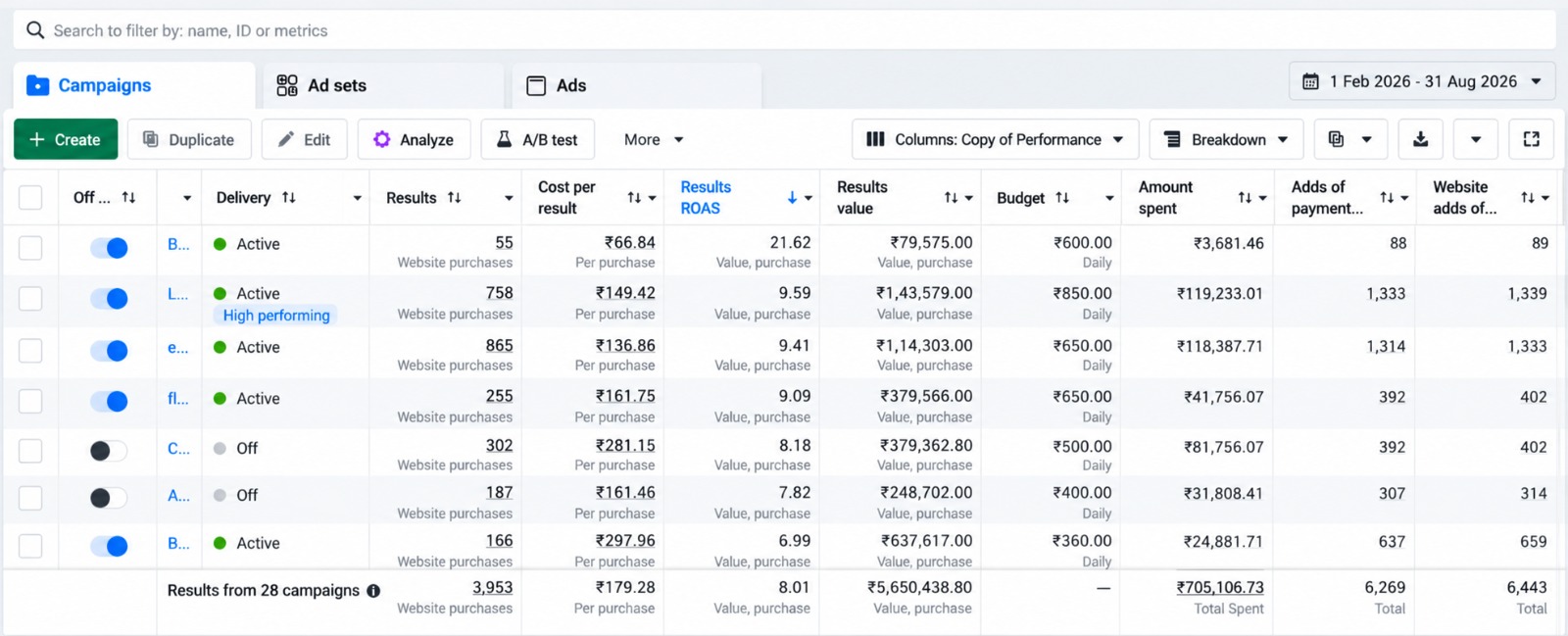Click the total spent ₹705,106.73
The width and height of the screenshot is (1568, 636).
click(1220, 587)
